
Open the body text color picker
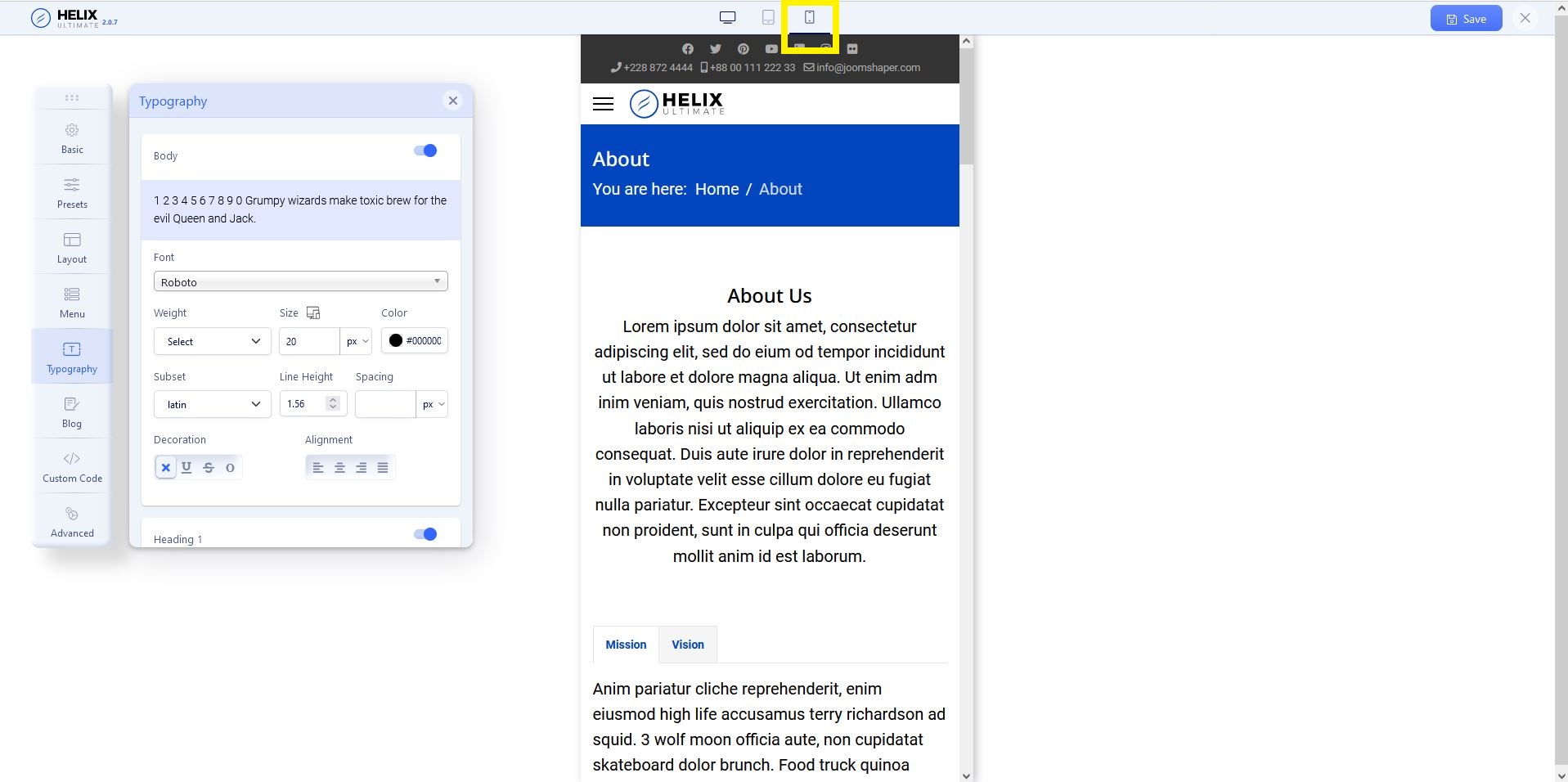pyautogui.click(x=396, y=340)
